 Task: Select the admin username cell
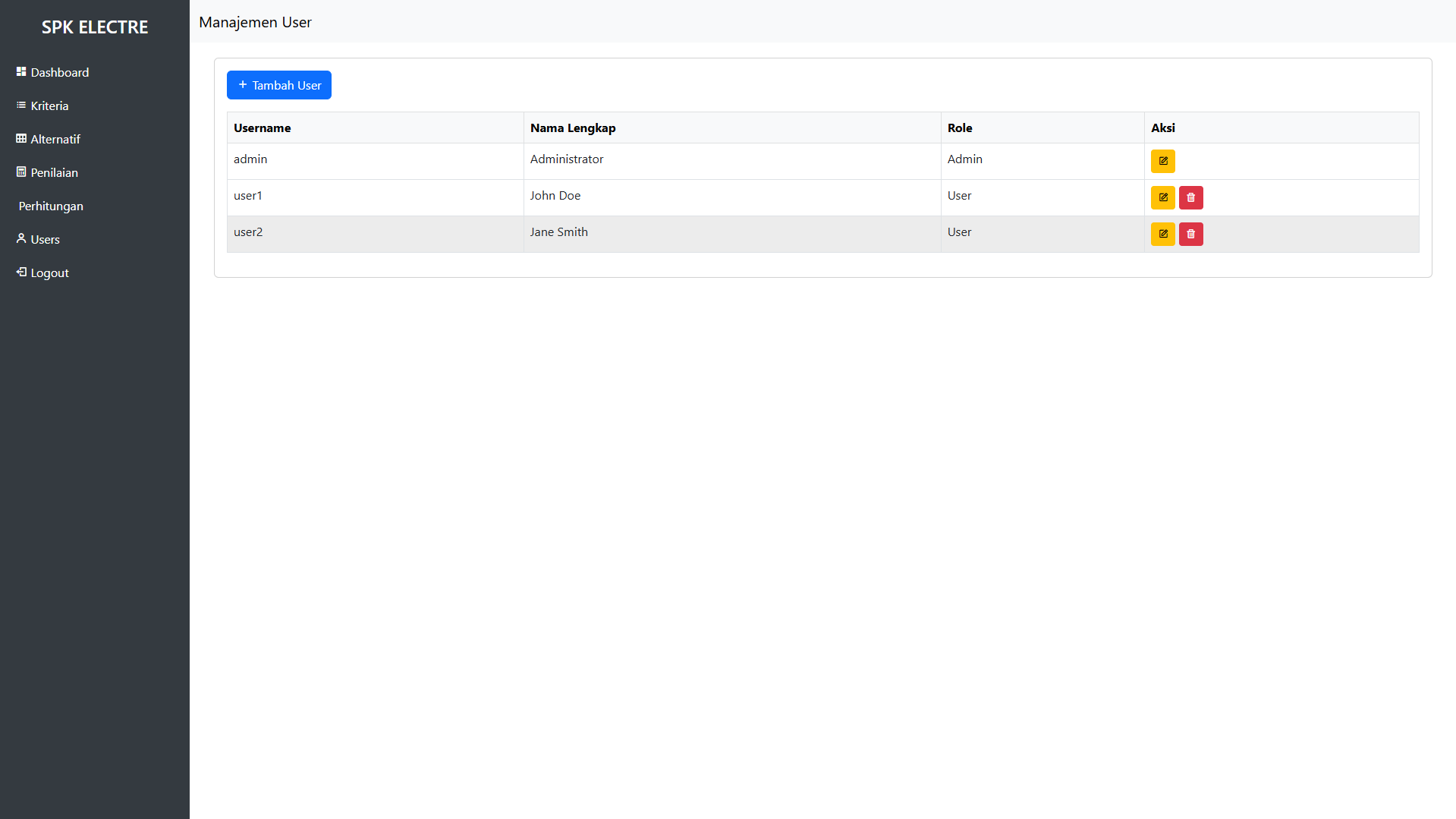(x=376, y=161)
